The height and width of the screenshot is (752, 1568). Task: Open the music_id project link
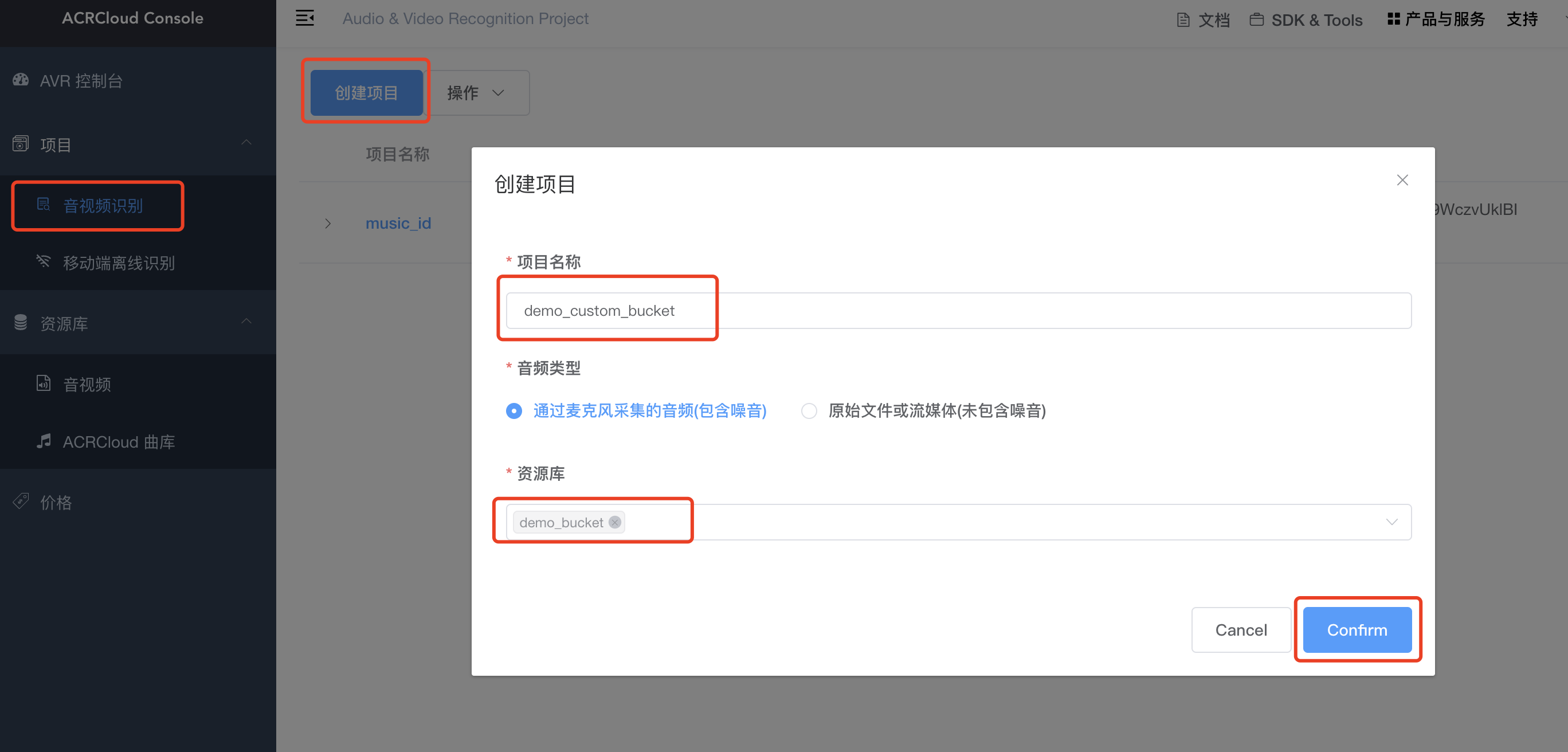(x=398, y=224)
